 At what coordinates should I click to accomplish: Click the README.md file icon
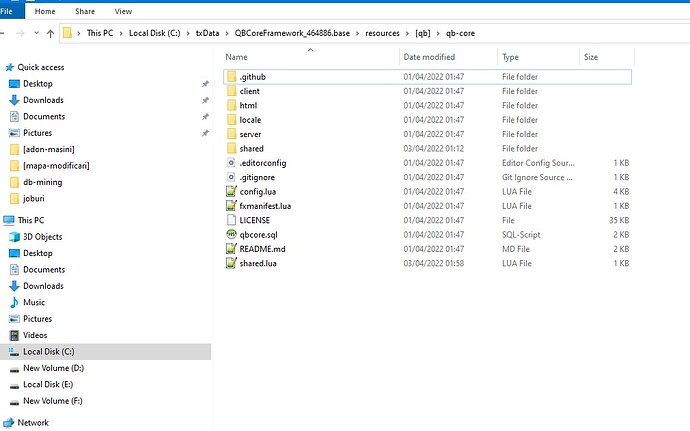(x=231, y=249)
